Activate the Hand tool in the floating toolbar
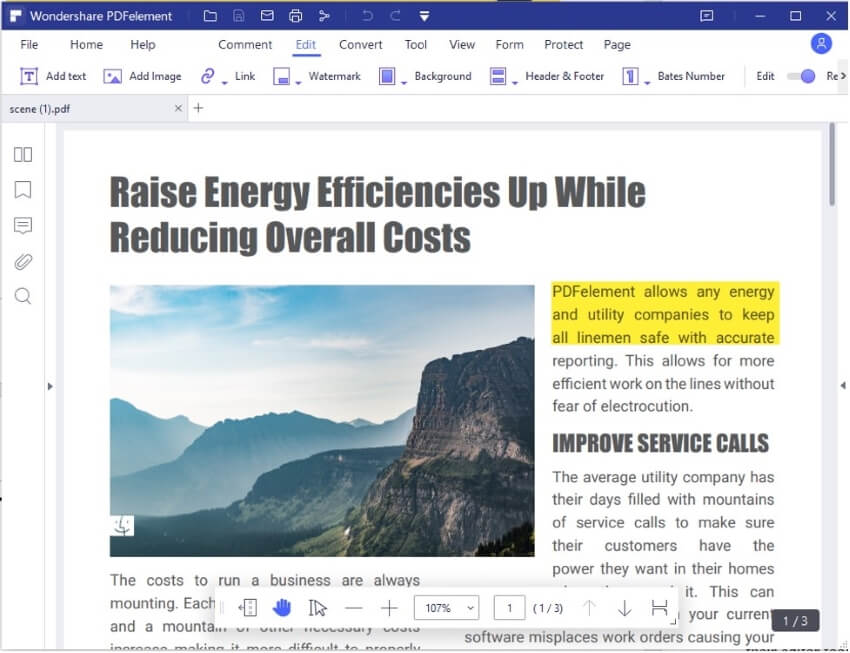 (x=281, y=607)
